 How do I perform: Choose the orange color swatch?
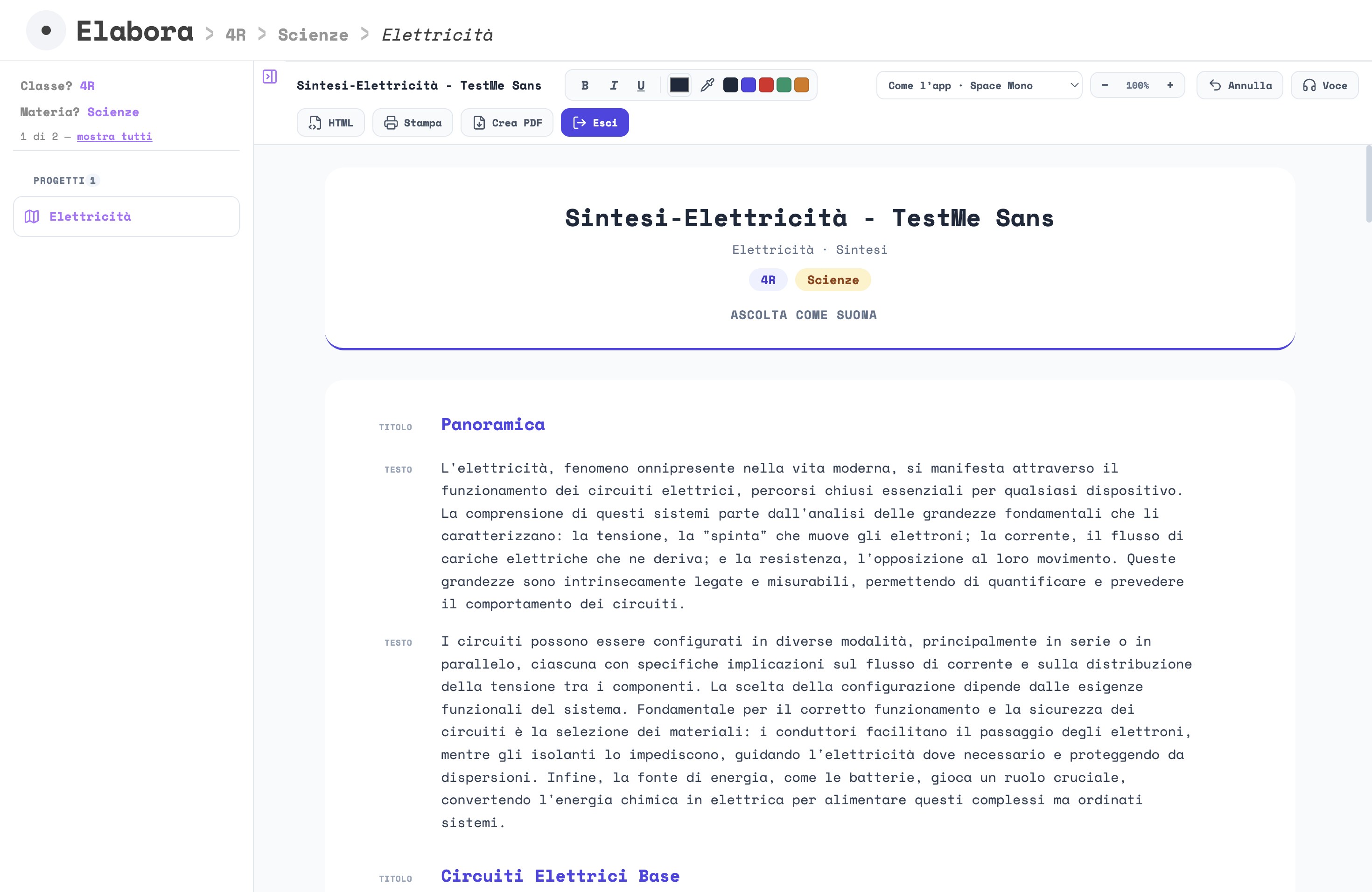[x=802, y=85]
